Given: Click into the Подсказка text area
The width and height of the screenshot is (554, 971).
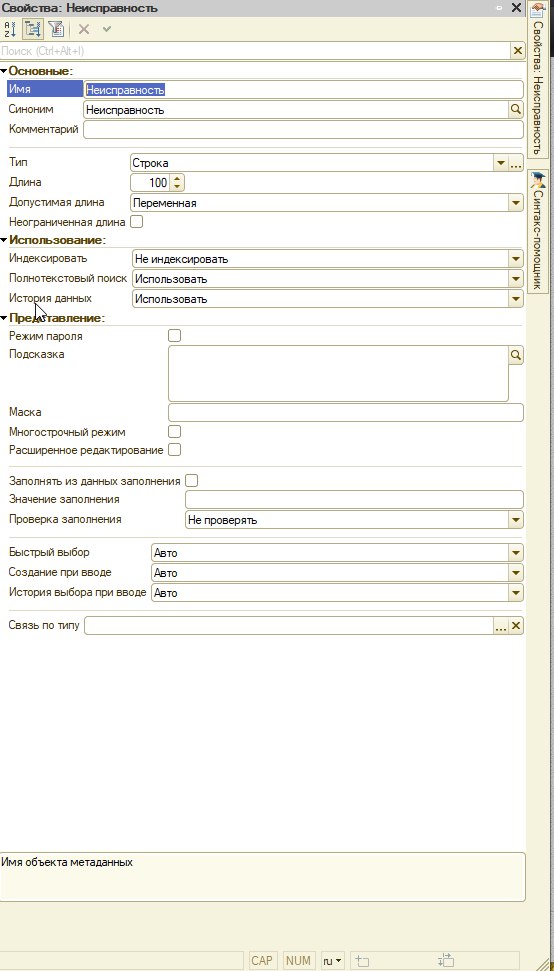Looking at the screenshot, I should click(339, 373).
